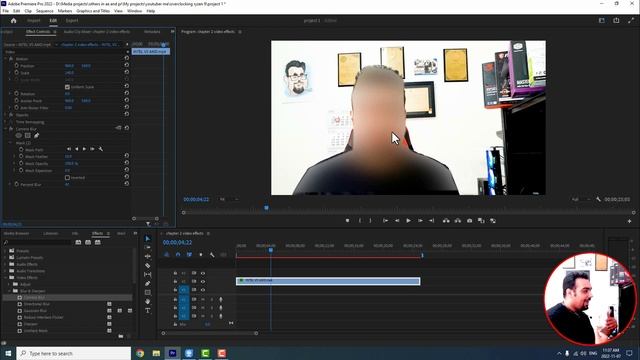Toggle Uniform Scale checkbox
This screenshot has height=360, width=640.
67,87
